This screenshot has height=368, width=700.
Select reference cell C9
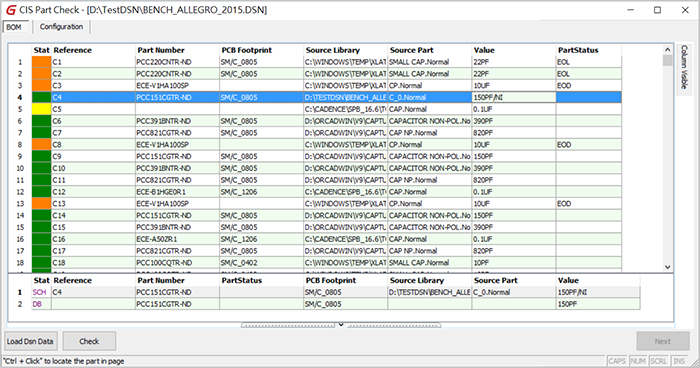point(93,157)
